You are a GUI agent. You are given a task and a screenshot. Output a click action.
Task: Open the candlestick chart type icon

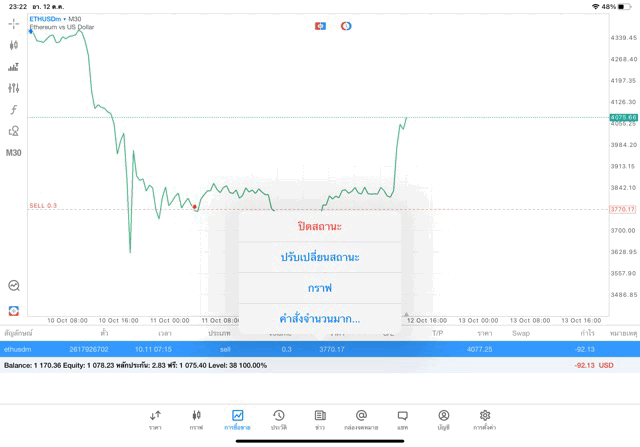(14, 45)
